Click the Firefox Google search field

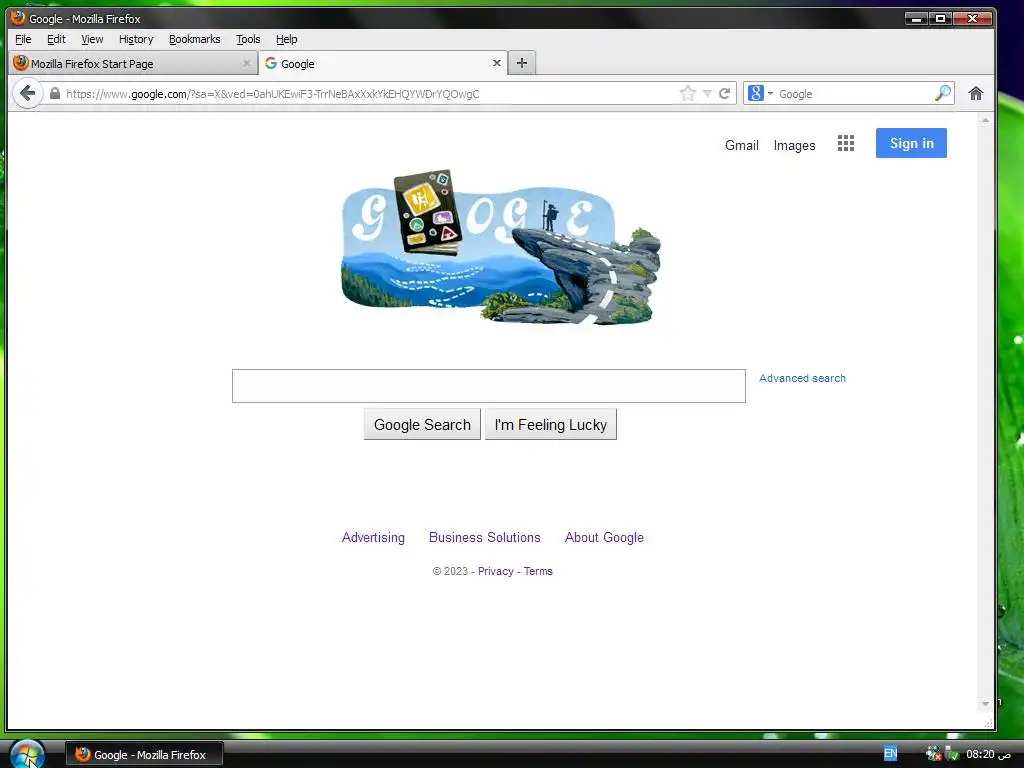coord(854,93)
